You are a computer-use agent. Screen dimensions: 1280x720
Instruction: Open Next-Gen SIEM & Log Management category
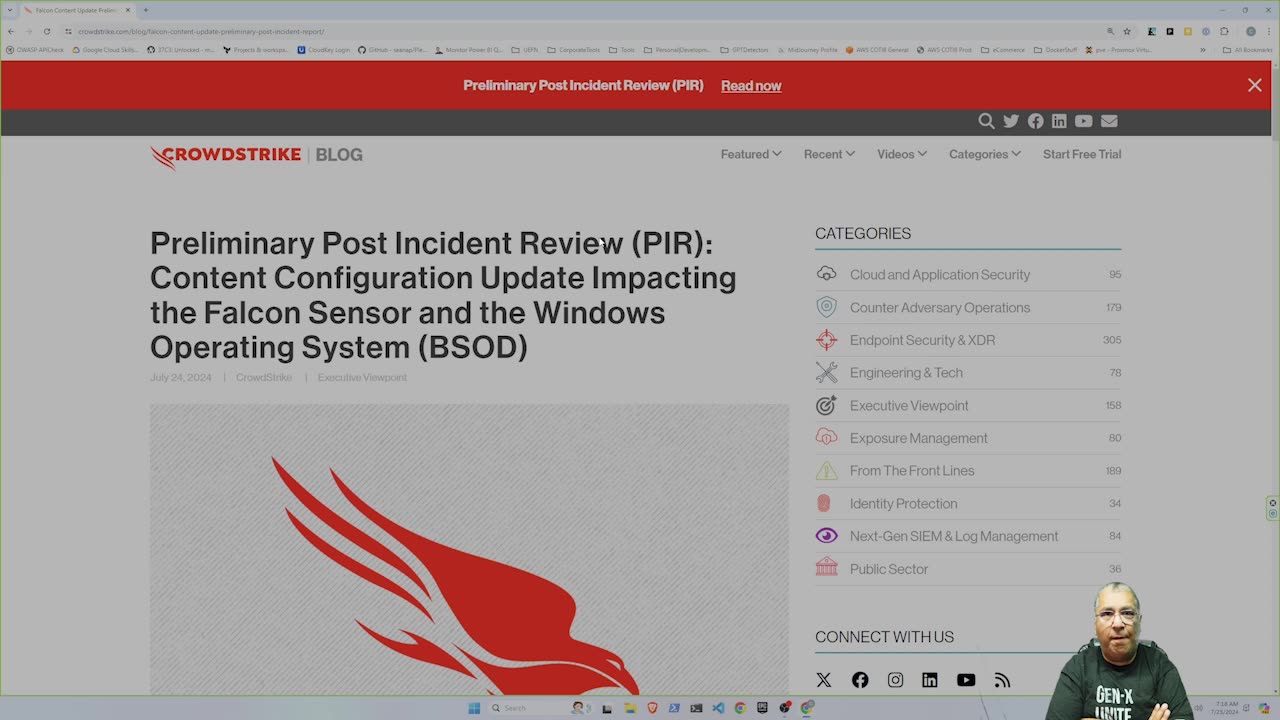coord(954,536)
